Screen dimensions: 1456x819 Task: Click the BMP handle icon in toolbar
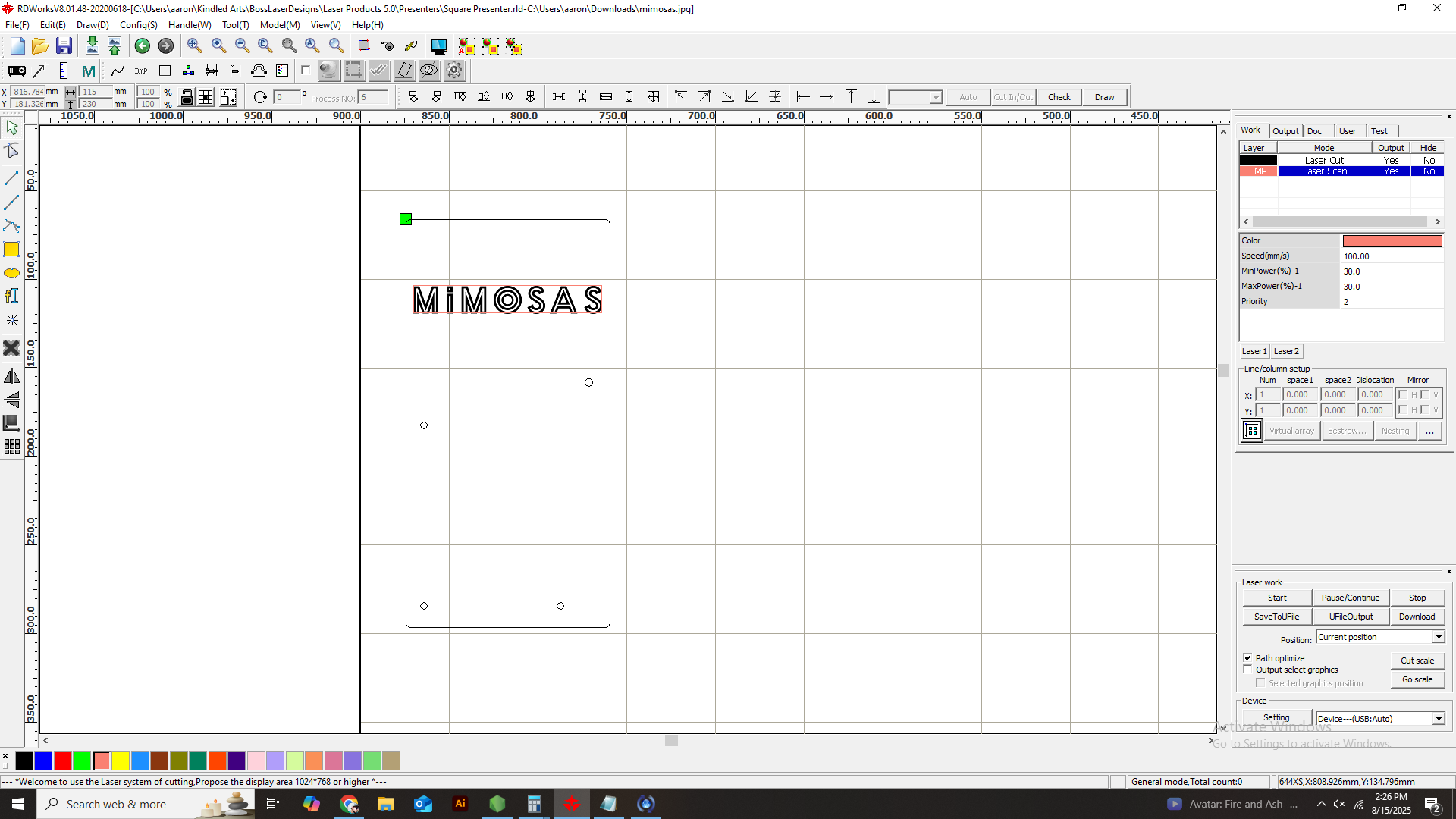click(x=141, y=71)
